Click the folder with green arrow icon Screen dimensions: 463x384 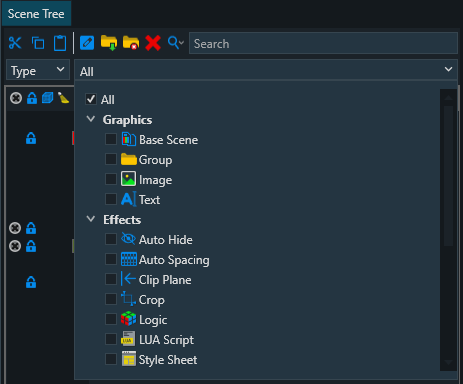[x=109, y=43]
